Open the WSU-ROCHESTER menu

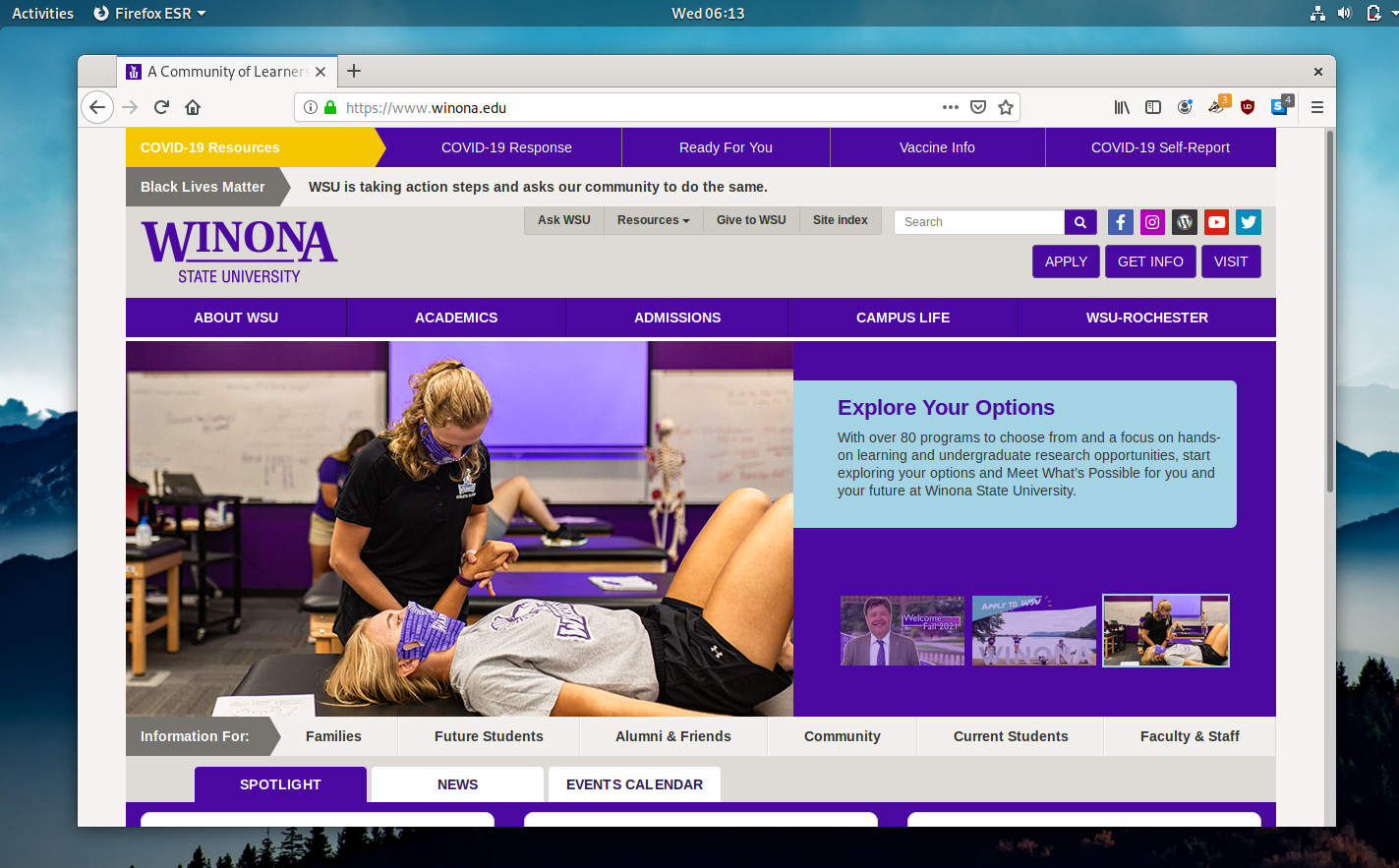[x=1147, y=318]
